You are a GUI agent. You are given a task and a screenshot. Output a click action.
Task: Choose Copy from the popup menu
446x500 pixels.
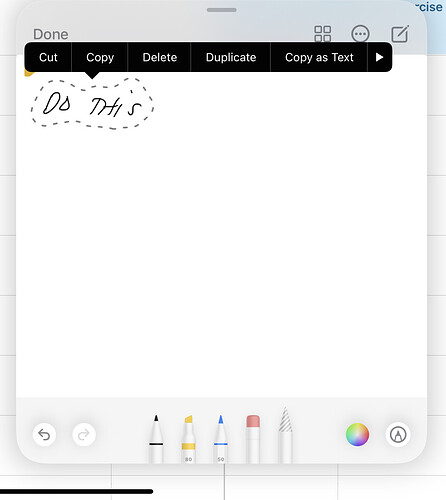click(100, 57)
